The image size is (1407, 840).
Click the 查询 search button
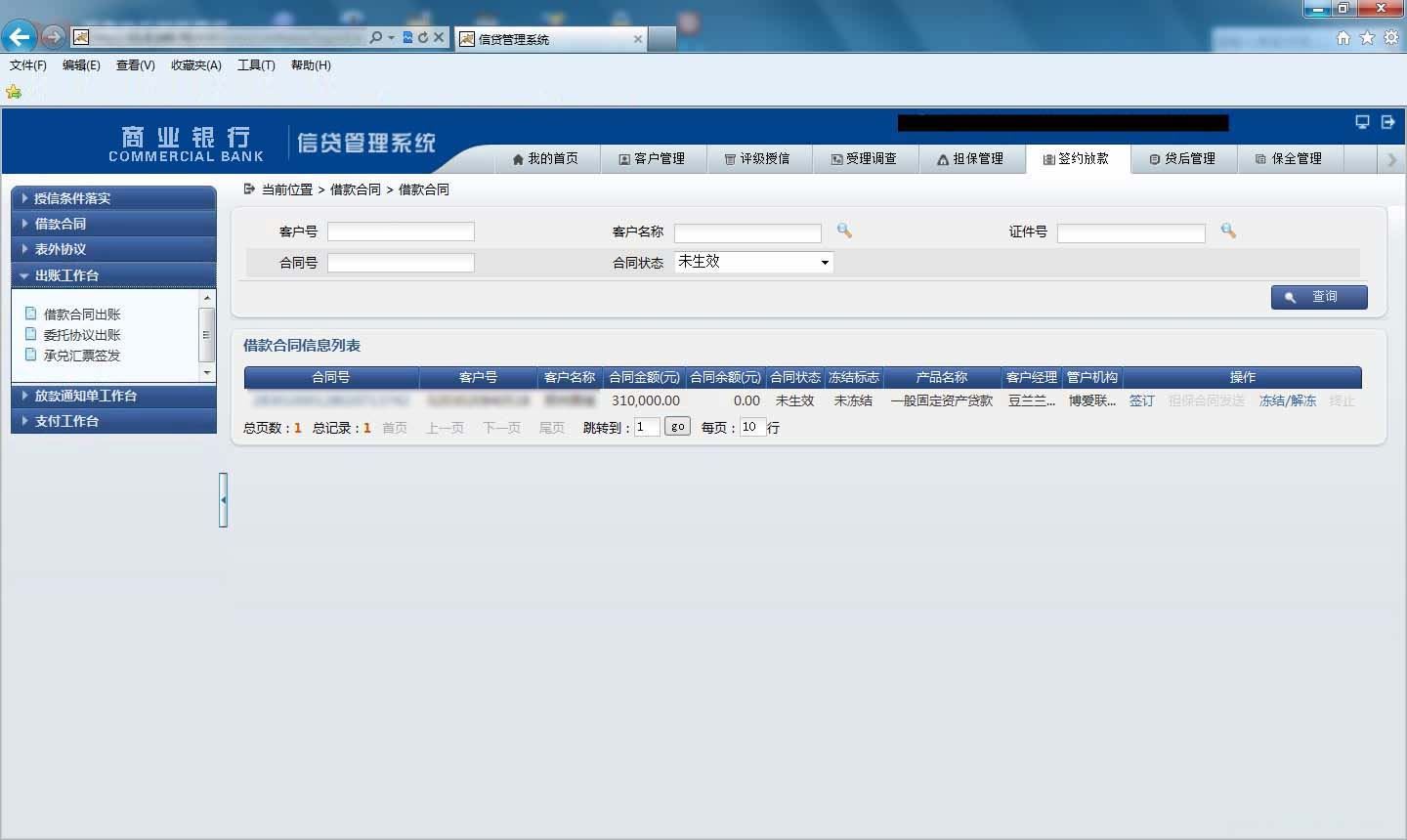coord(1319,297)
